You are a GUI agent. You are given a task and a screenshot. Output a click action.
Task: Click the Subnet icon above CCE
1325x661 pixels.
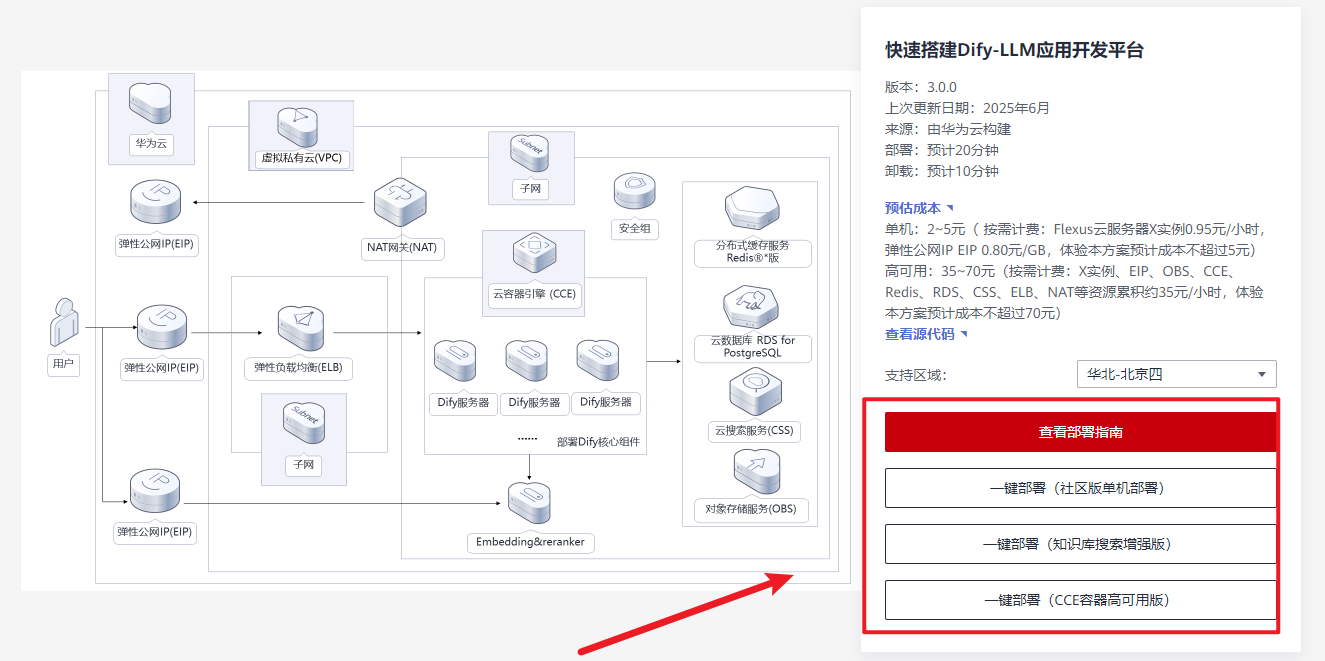point(528,155)
